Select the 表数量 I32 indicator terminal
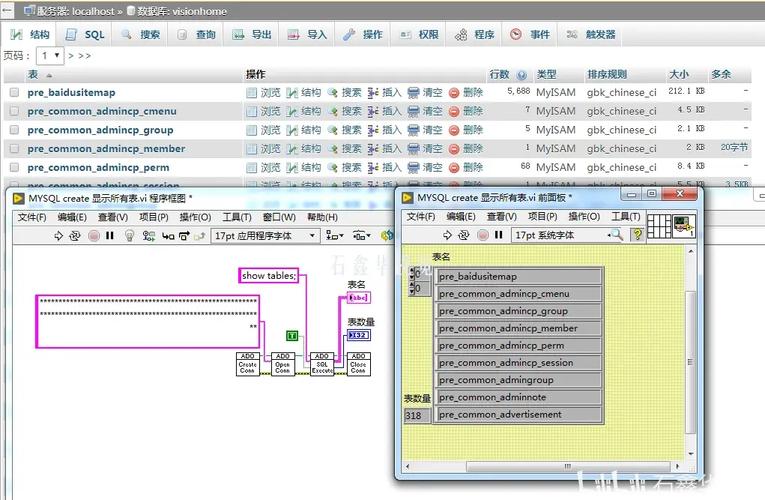 coord(359,335)
